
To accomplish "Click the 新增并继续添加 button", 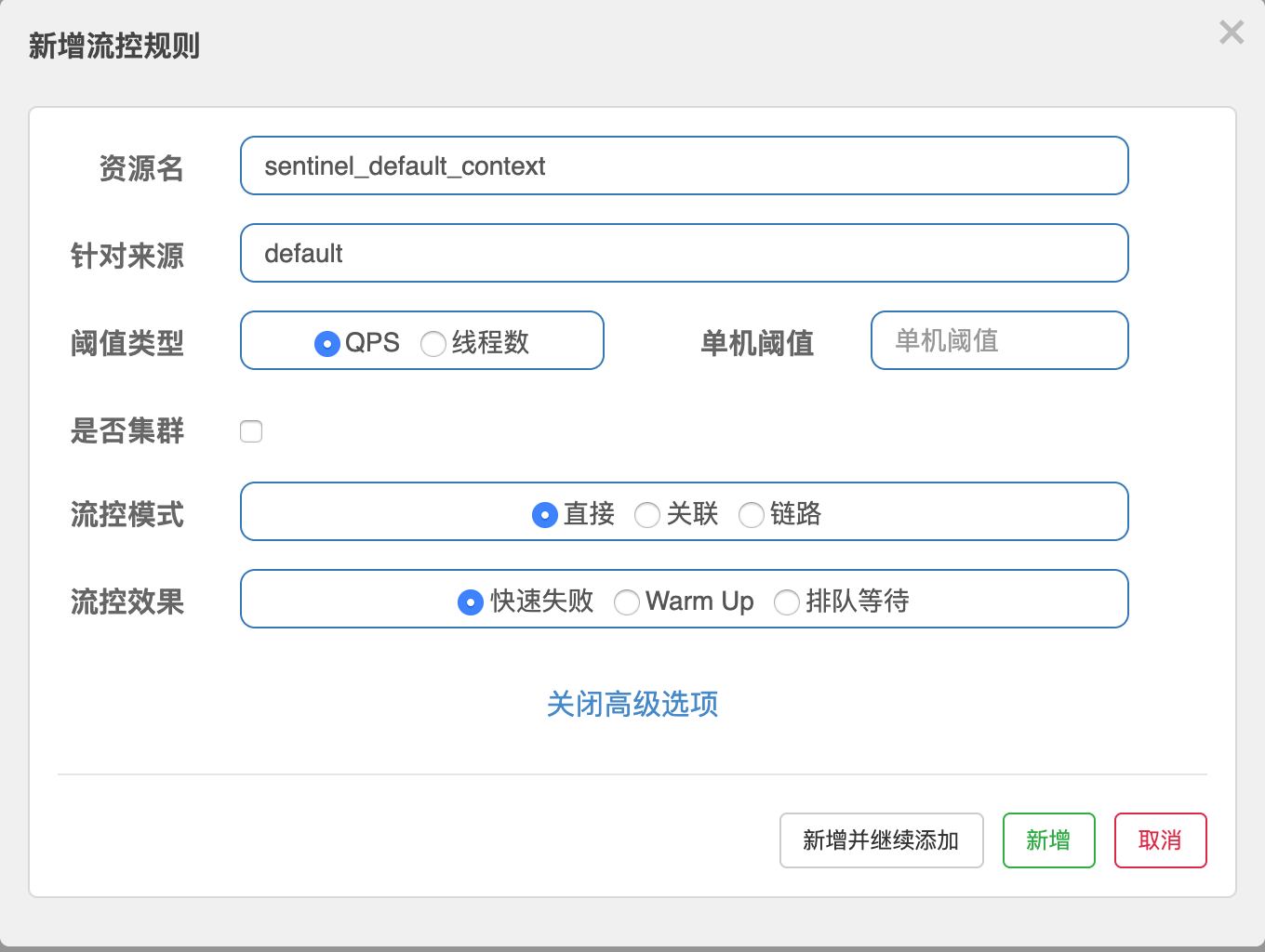I will click(x=881, y=840).
